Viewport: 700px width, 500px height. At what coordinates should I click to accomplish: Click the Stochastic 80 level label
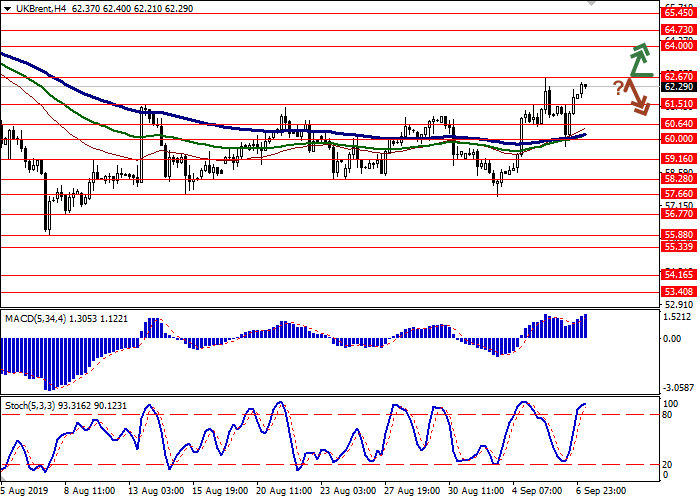point(670,414)
